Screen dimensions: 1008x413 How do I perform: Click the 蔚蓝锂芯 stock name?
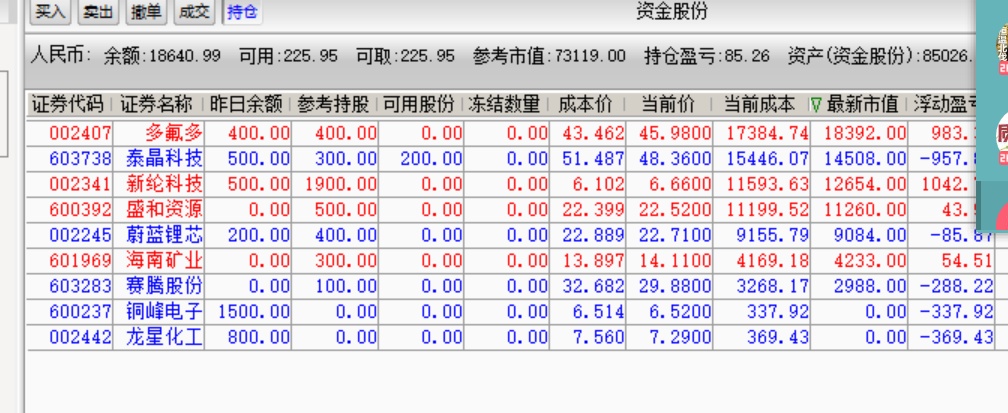165,235
